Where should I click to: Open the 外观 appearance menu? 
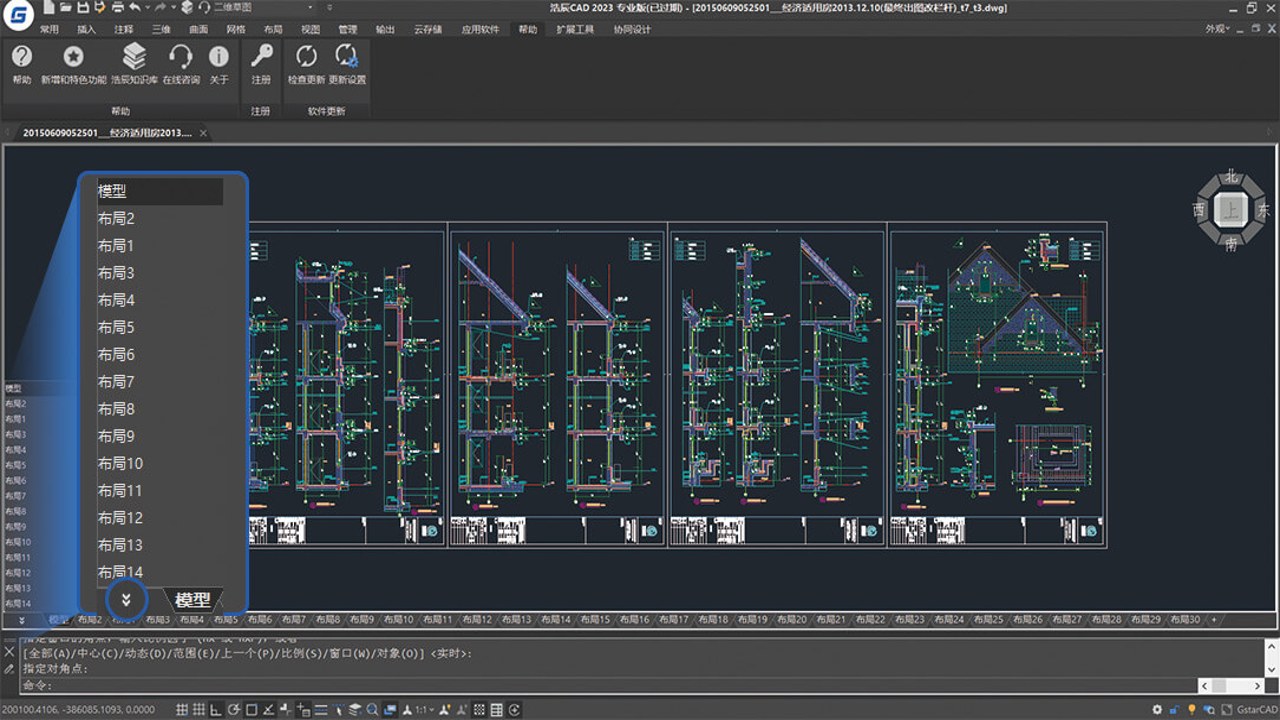click(1217, 29)
